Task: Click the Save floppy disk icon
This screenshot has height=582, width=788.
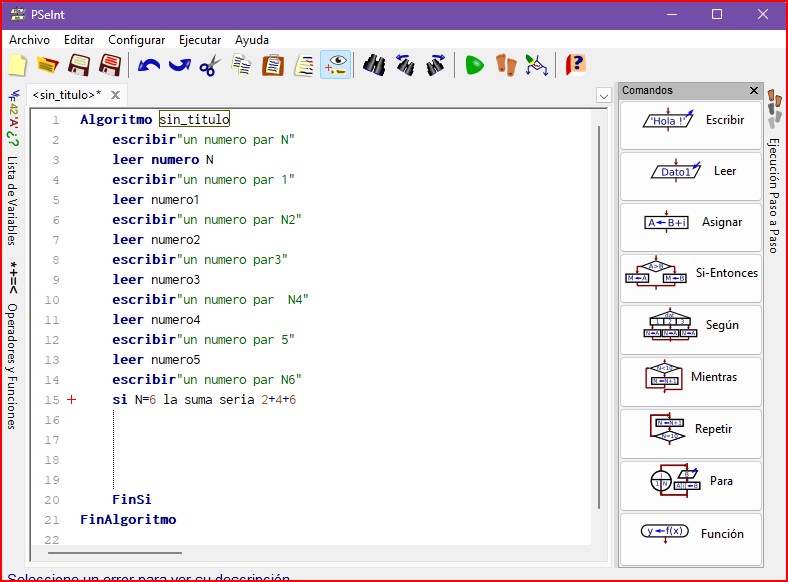Action: tap(79, 65)
